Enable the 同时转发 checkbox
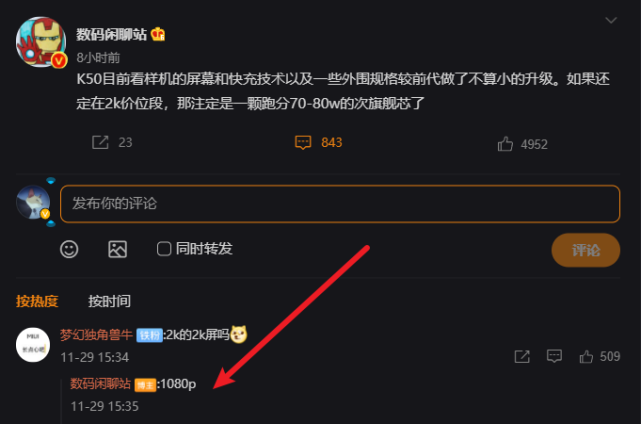 (x=164, y=249)
